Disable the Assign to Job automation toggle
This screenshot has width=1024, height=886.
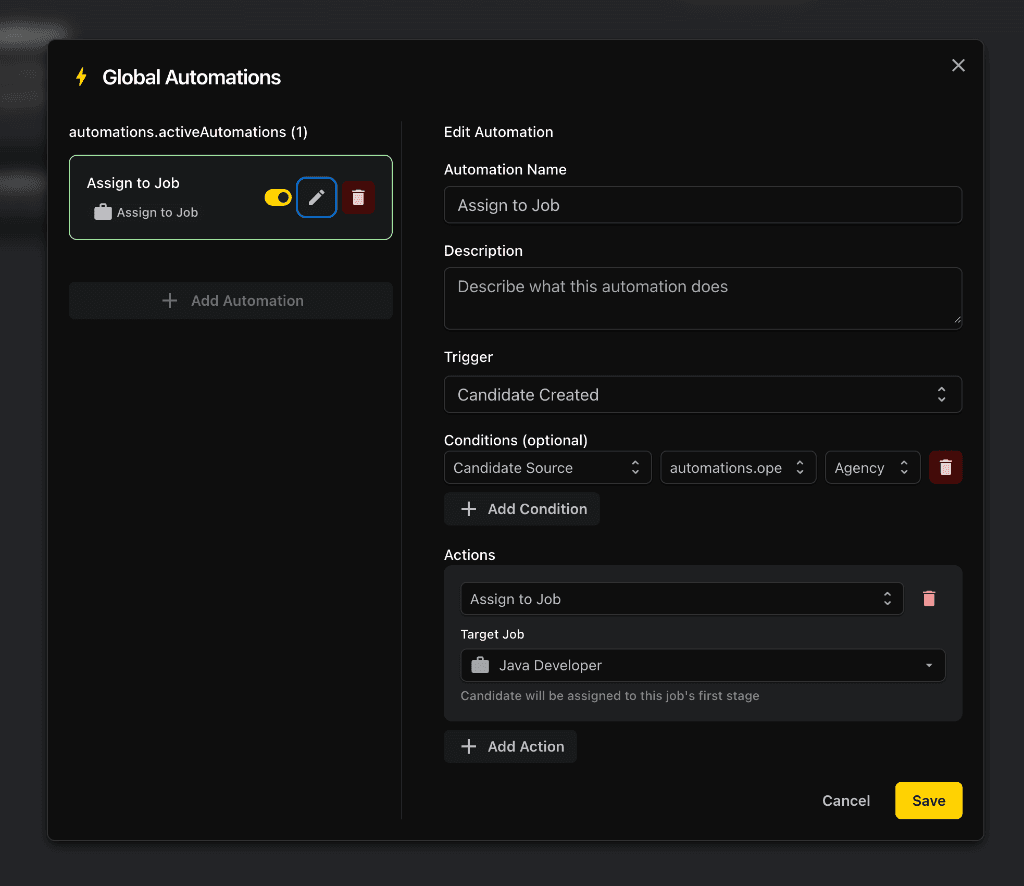[277, 197]
